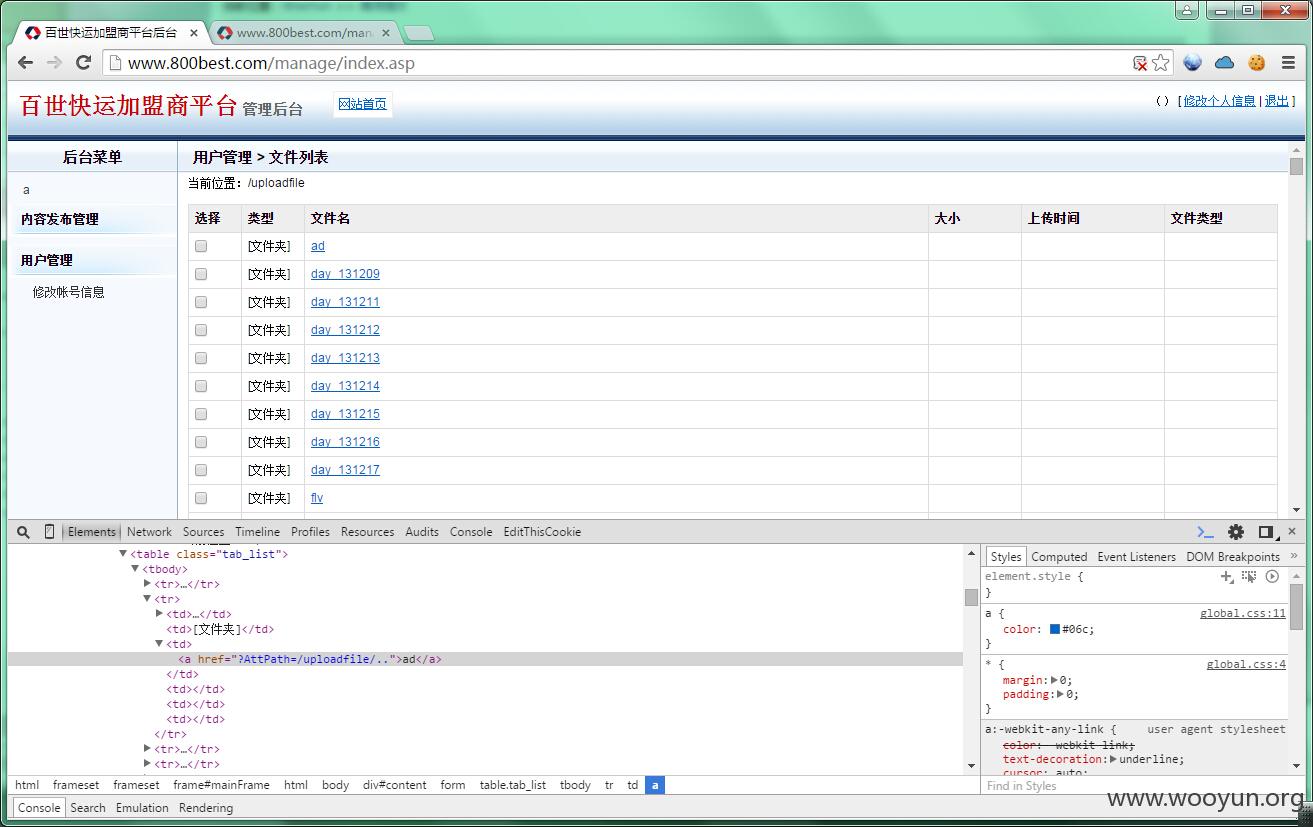Open the cloud extension icon
This screenshot has height=827, width=1313.
(1224, 62)
